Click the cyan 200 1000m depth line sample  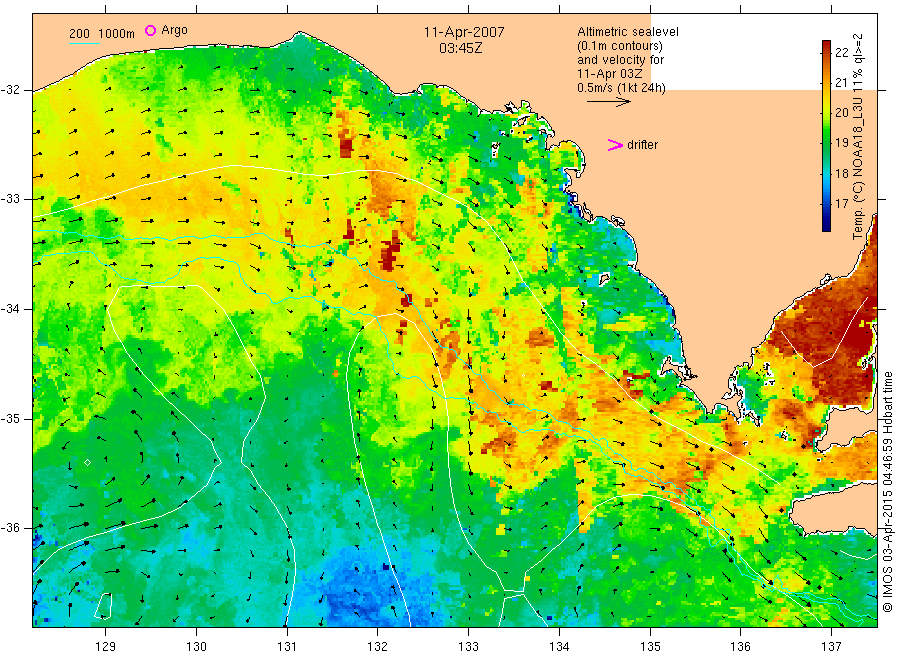click(x=84, y=43)
